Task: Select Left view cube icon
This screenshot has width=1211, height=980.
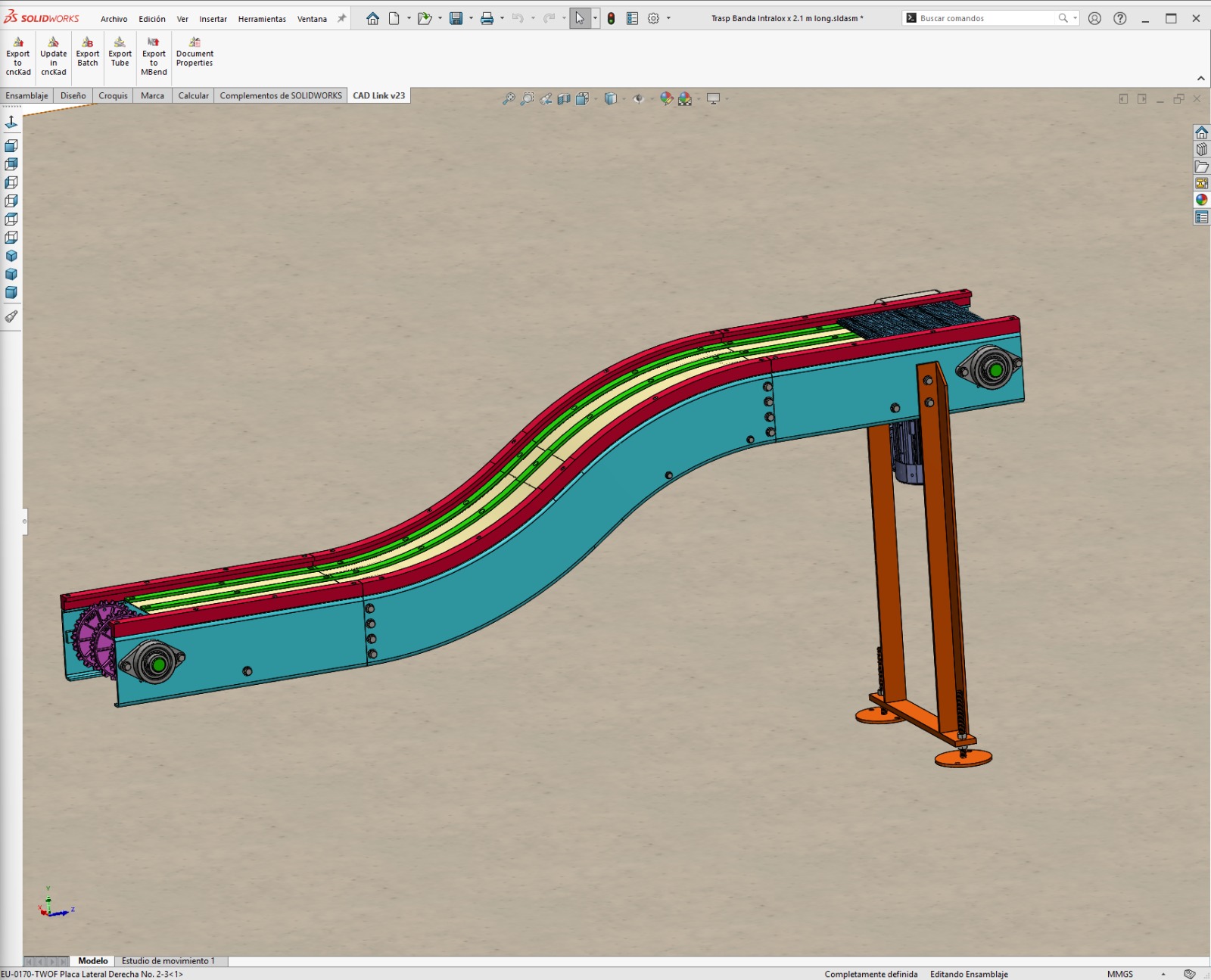Action: [x=11, y=182]
